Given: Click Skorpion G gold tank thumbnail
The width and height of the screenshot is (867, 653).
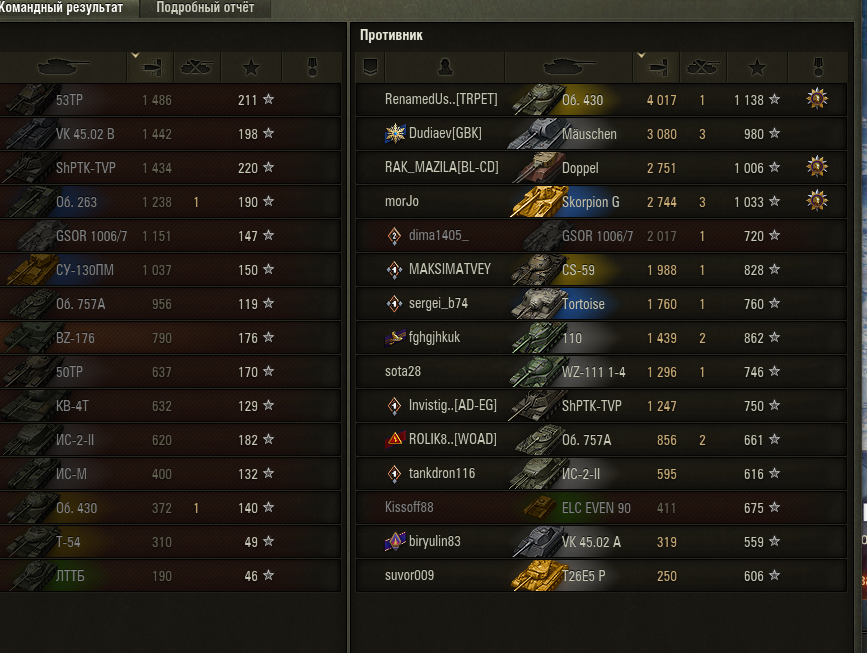Looking at the screenshot, I should point(535,201).
